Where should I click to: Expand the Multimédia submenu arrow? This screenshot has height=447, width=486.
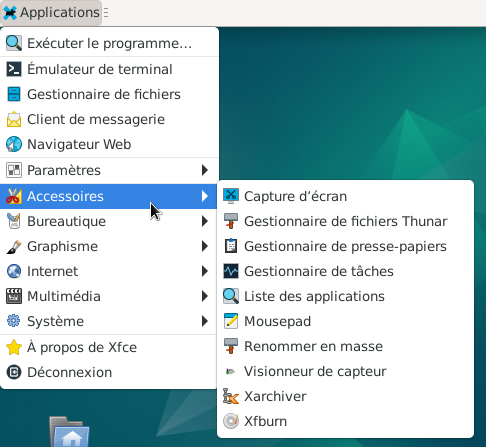click(x=205, y=296)
